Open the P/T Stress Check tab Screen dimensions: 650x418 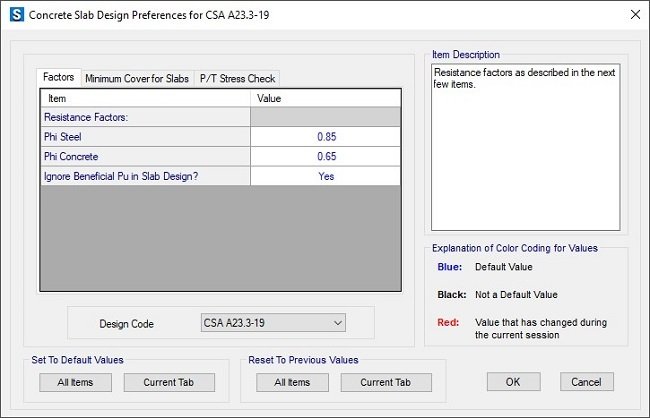click(x=237, y=78)
